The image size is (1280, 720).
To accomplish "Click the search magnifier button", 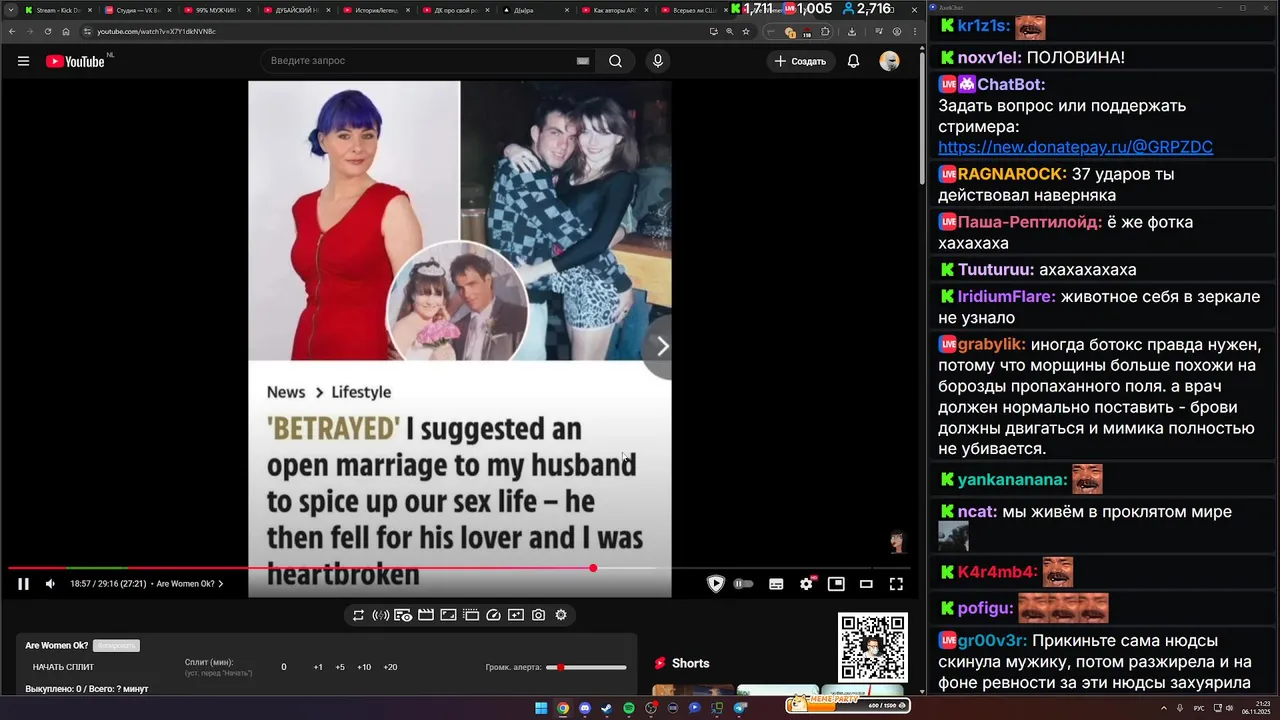I will 616,61.
